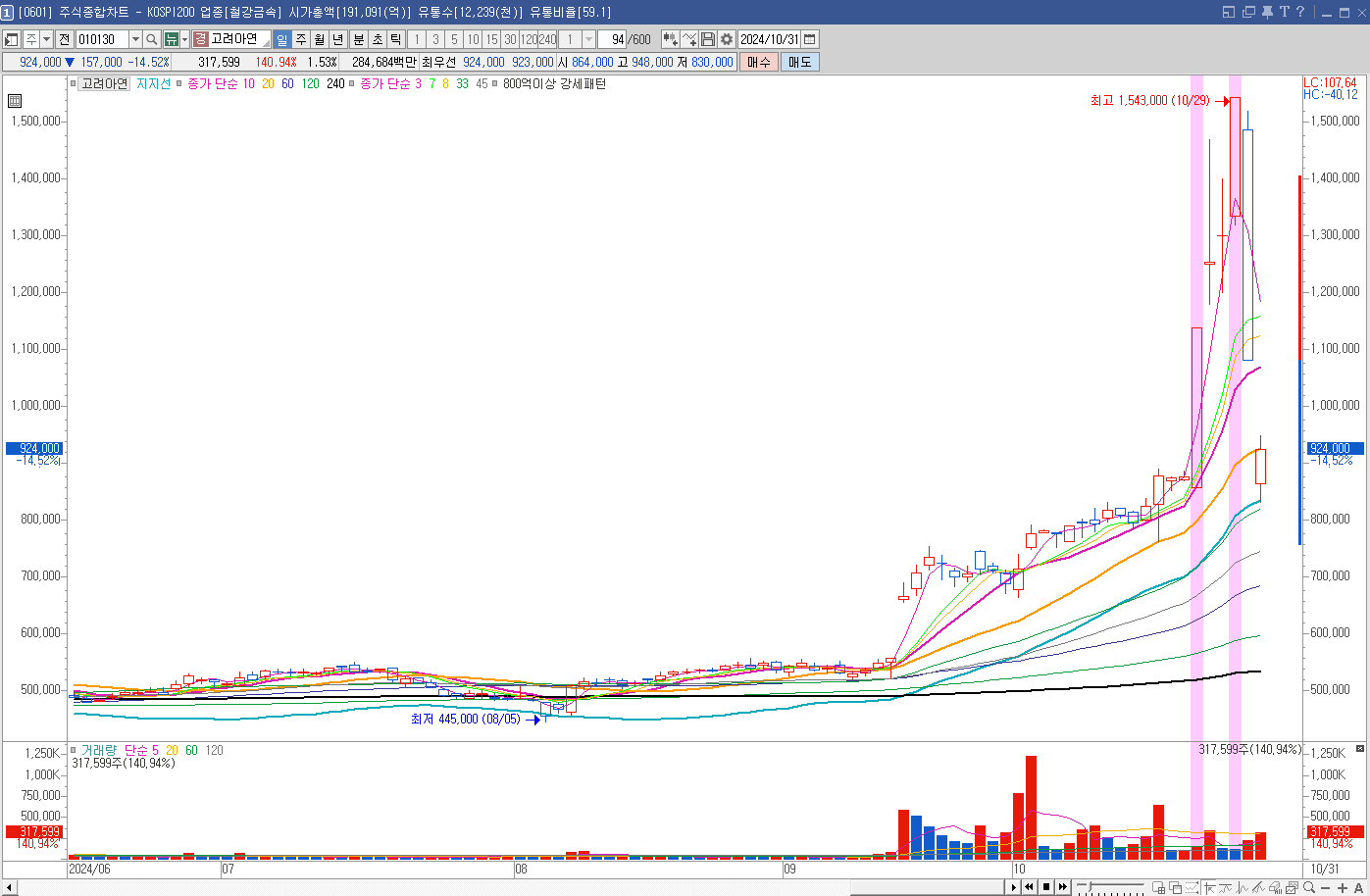
Task: Click the chart layout icon at toolbar start
Action: (x=11, y=39)
